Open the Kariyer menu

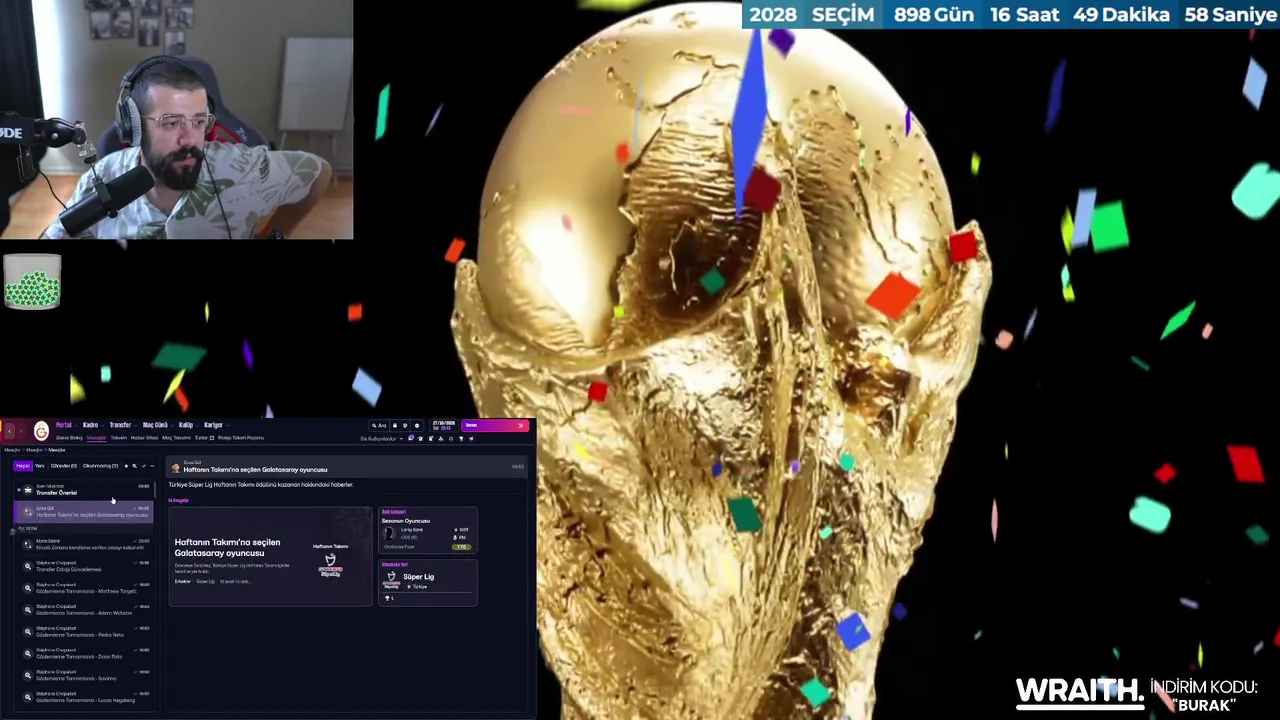(213, 425)
